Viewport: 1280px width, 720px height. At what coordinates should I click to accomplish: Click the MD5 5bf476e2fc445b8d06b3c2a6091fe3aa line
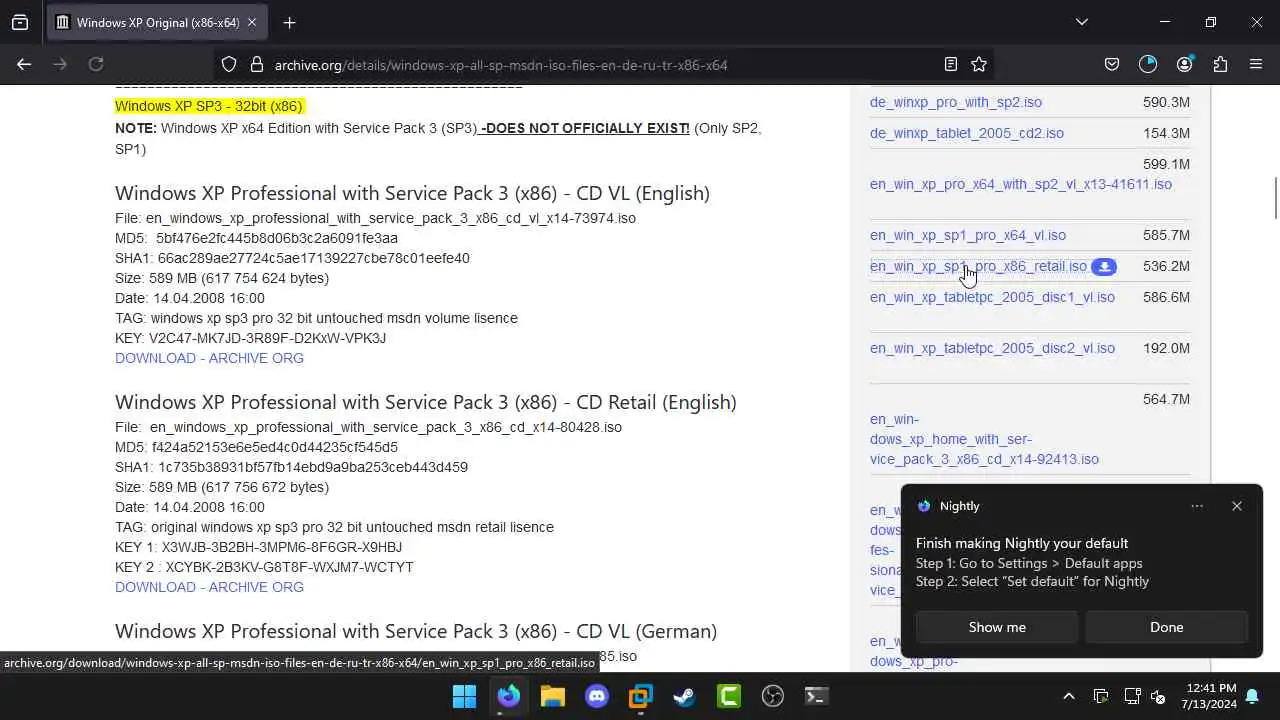(256, 238)
